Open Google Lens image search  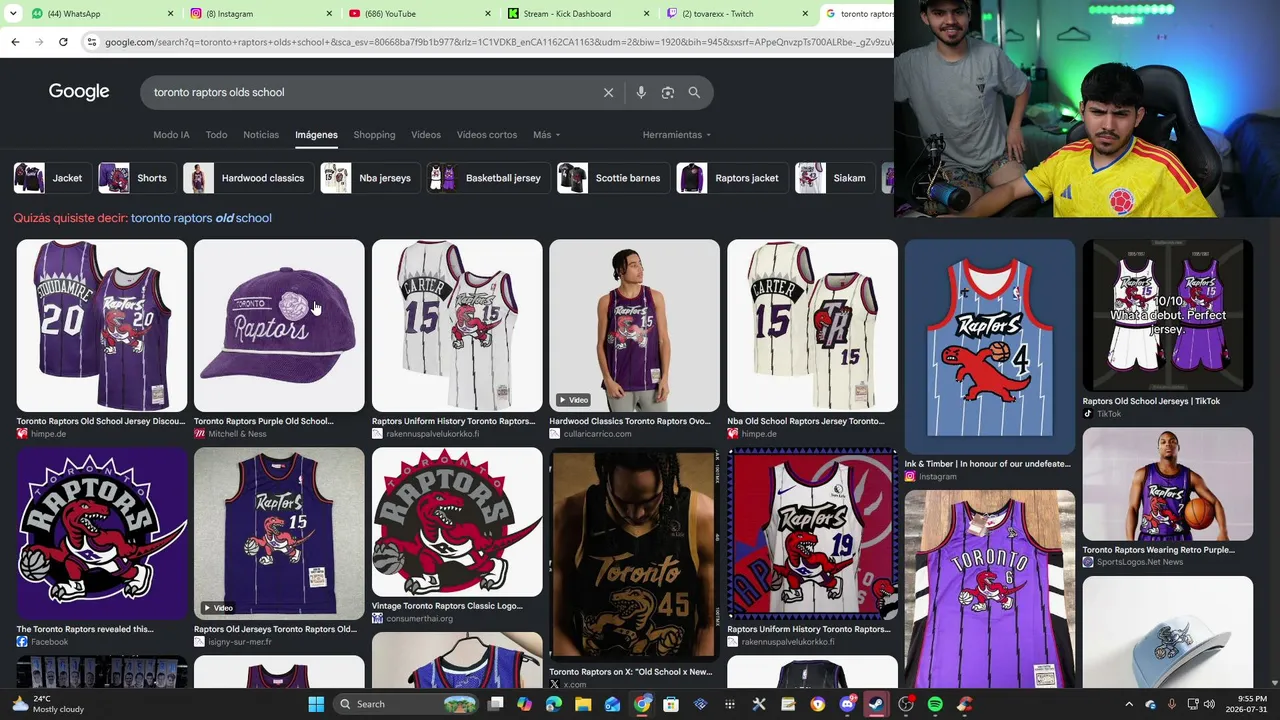click(668, 92)
